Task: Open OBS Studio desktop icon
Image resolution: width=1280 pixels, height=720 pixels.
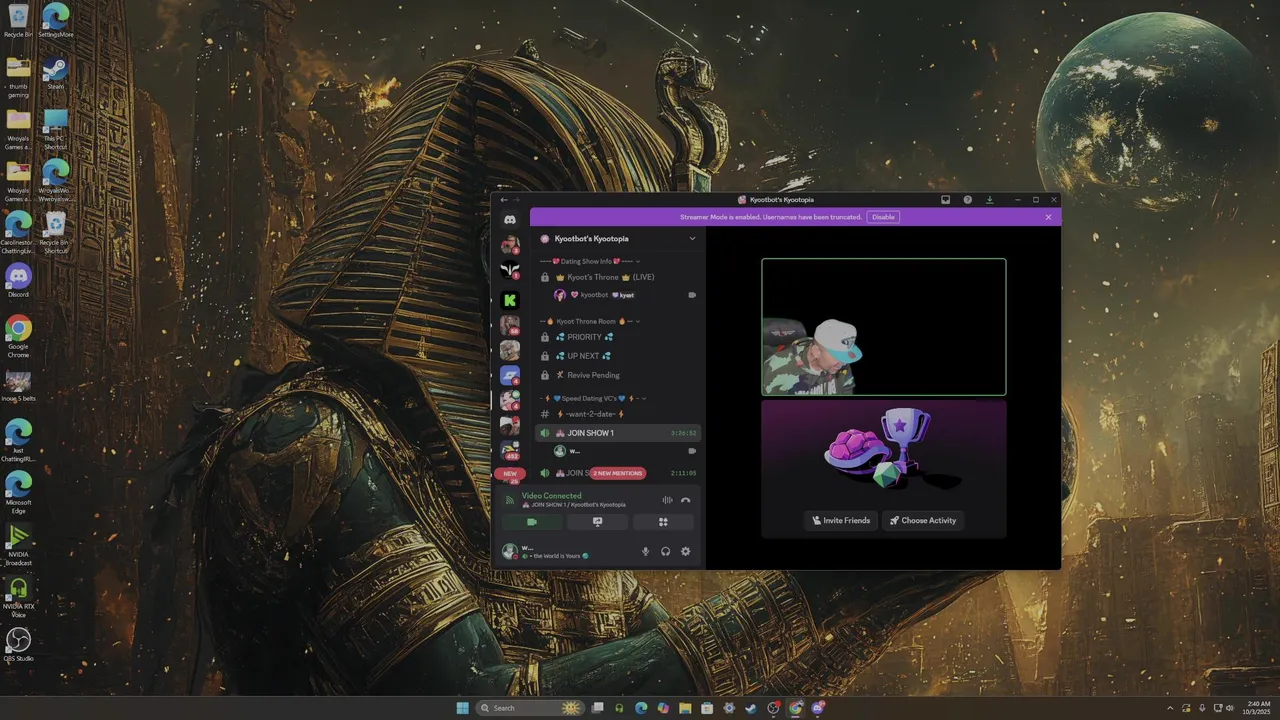Action: click(18, 645)
